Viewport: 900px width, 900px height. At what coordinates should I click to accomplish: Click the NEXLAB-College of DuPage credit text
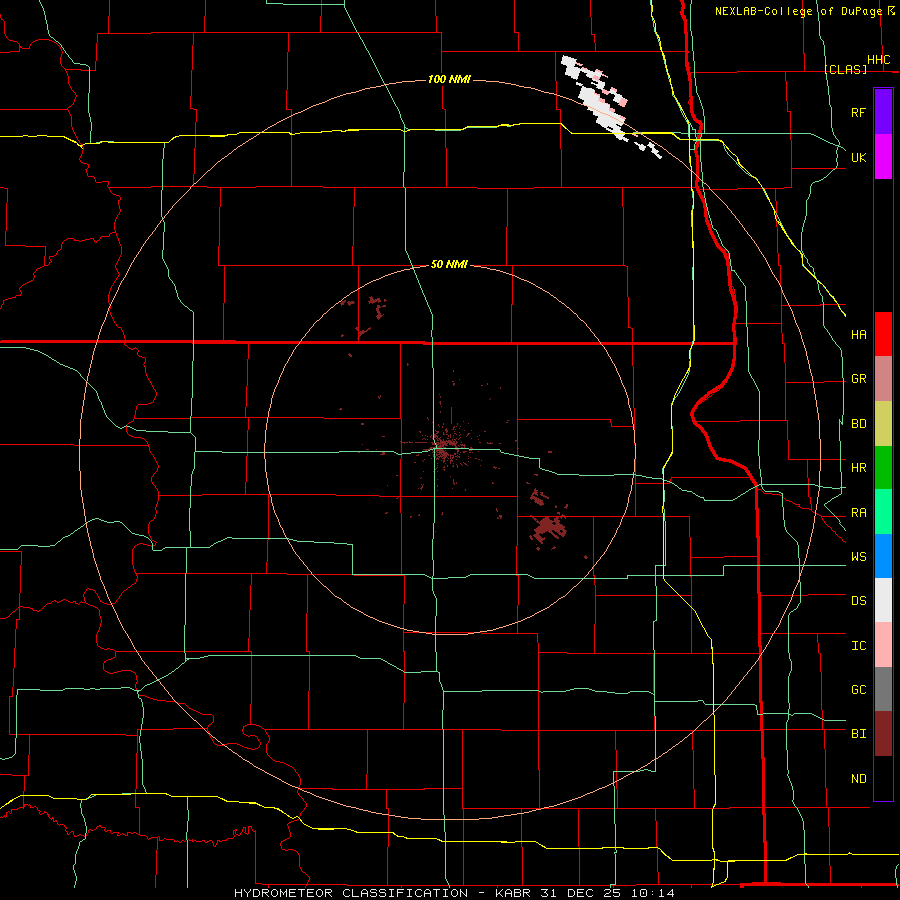798,11
